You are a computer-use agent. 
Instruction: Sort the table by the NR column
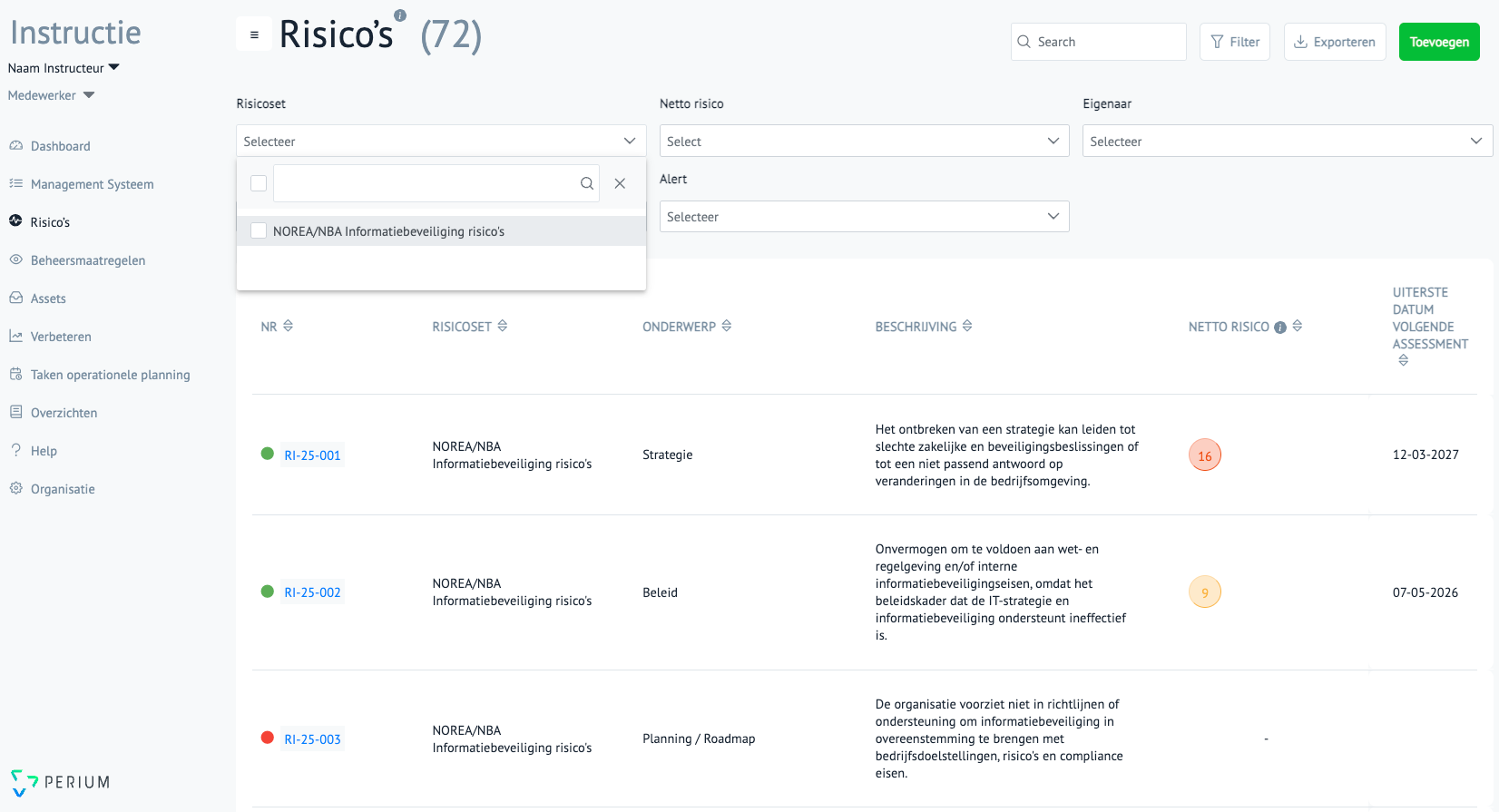coord(288,326)
